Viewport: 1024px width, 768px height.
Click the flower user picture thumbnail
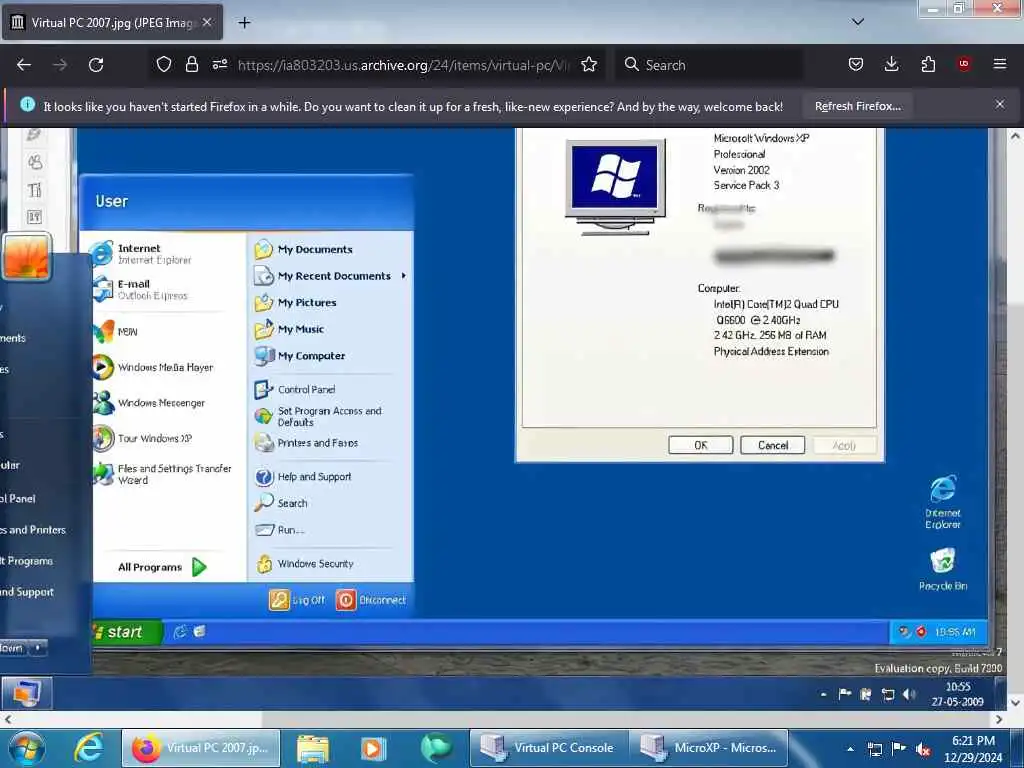(26, 257)
